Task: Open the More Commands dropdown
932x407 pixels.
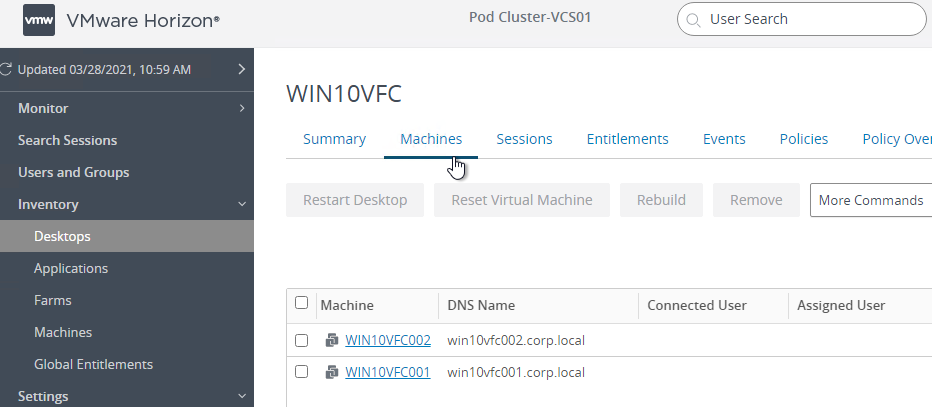Action: 871,200
